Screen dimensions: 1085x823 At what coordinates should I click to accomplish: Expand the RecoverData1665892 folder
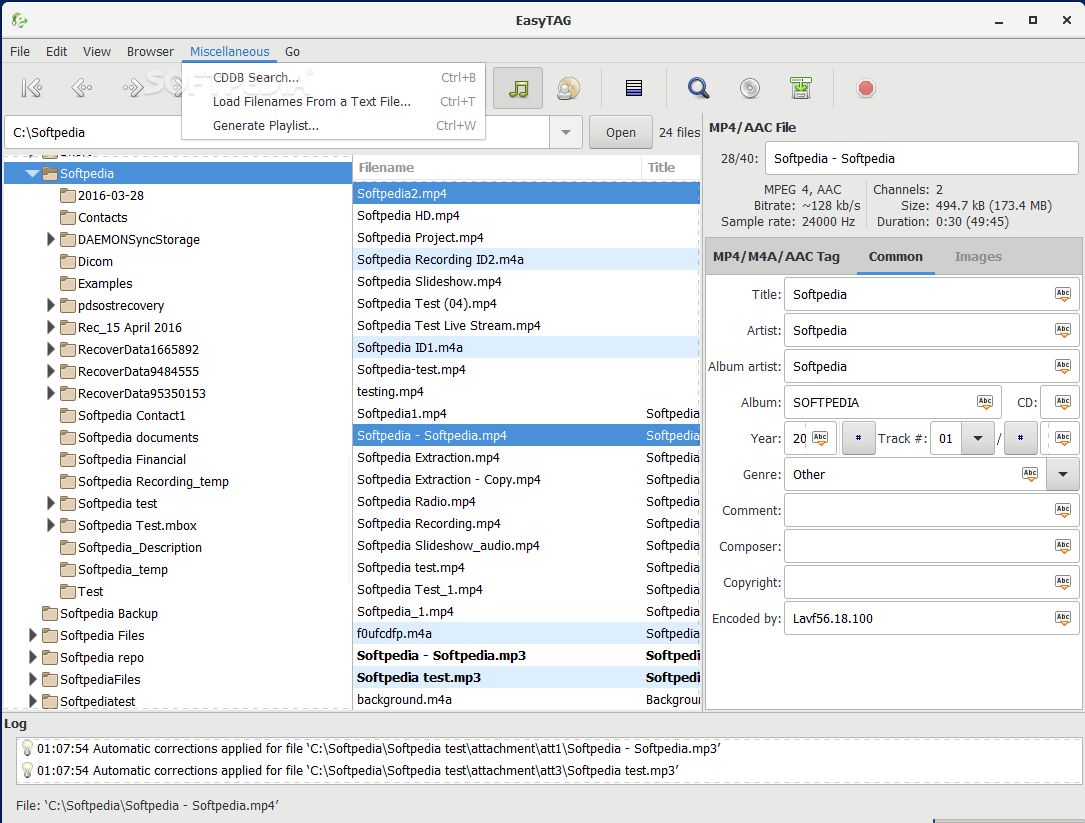tap(51, 350)
